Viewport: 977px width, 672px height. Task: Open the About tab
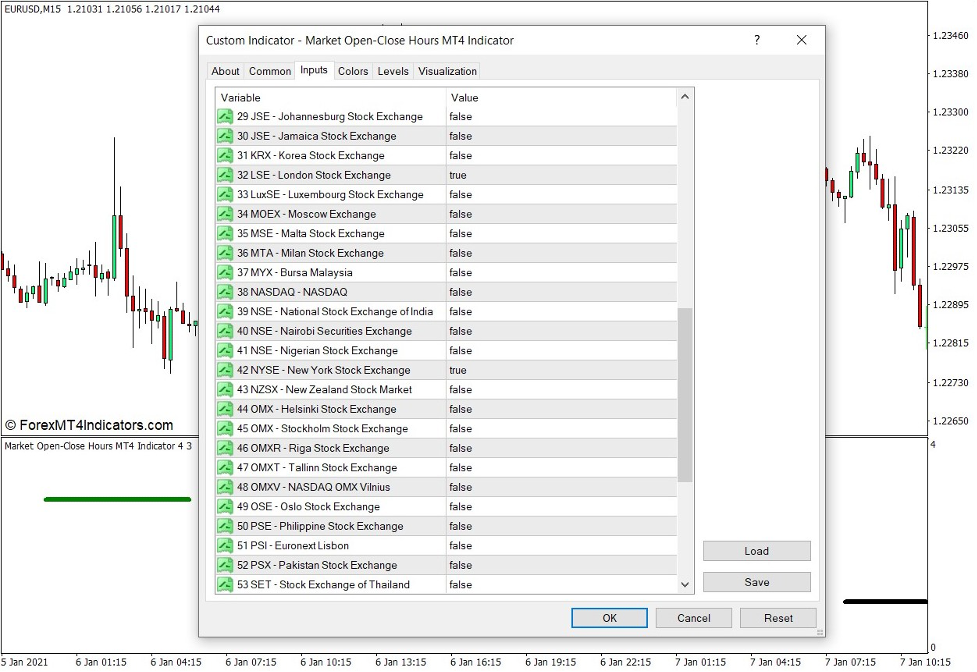[225, 71]
